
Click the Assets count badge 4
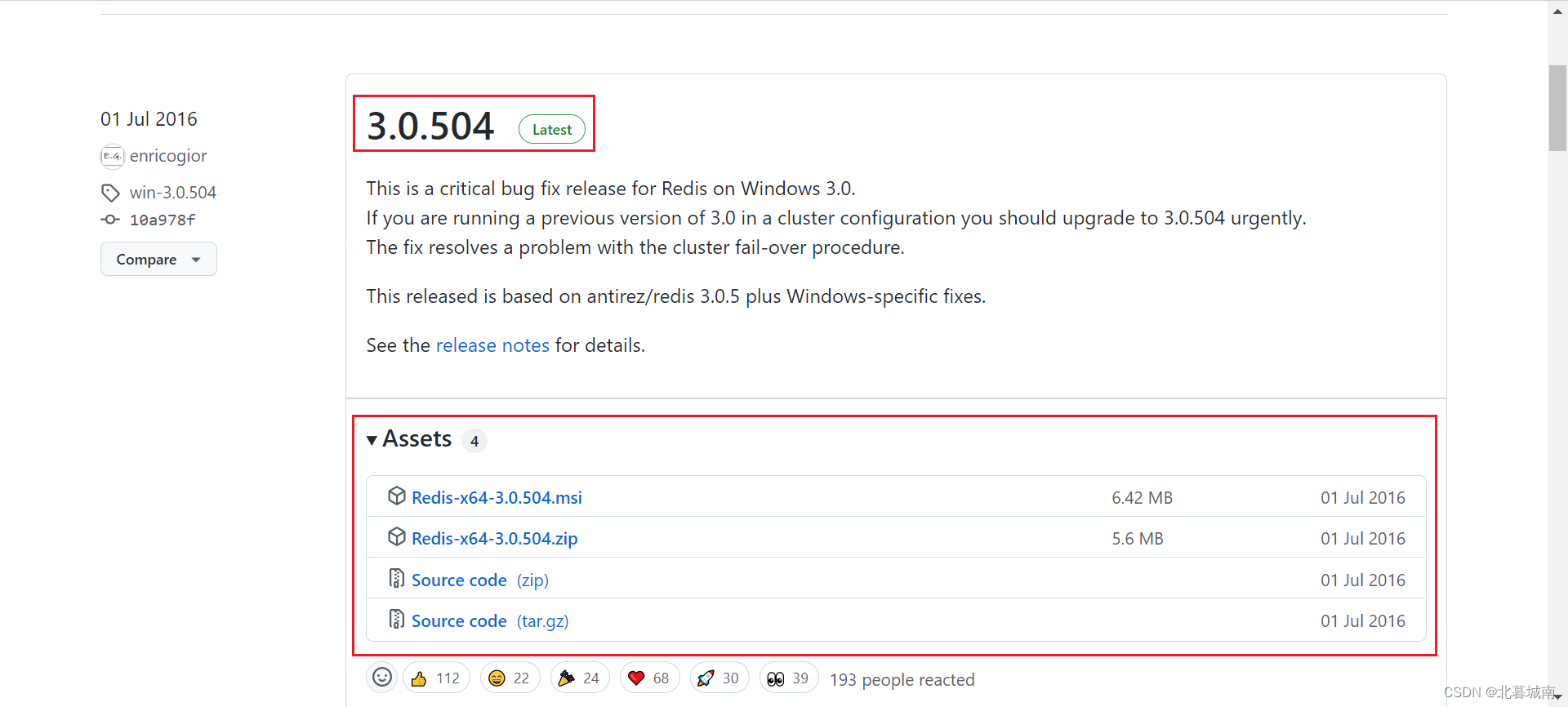[x=474, y=441]
